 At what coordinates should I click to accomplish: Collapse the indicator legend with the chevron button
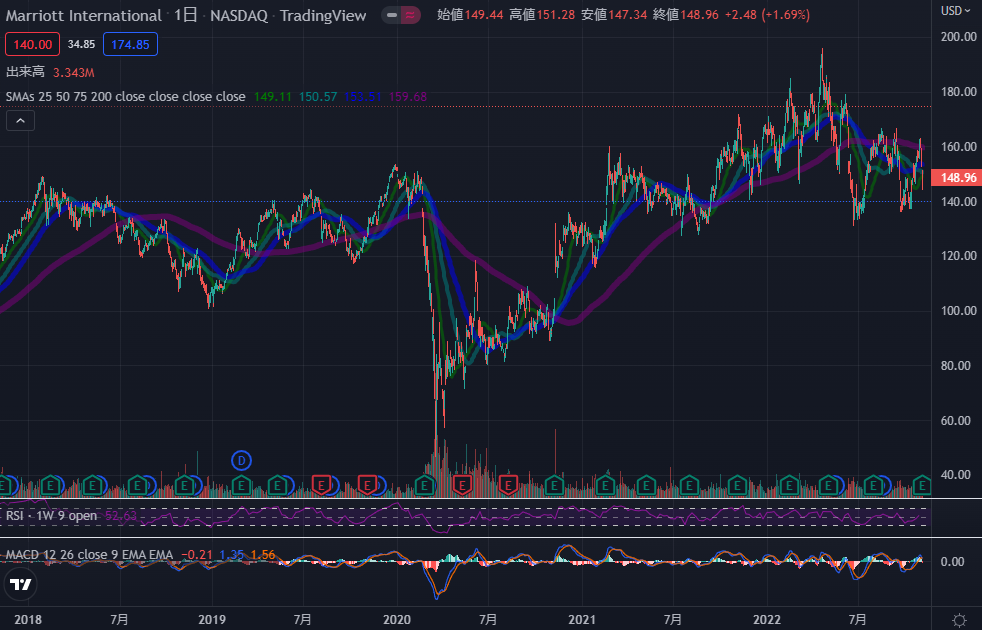click(20, 121)
